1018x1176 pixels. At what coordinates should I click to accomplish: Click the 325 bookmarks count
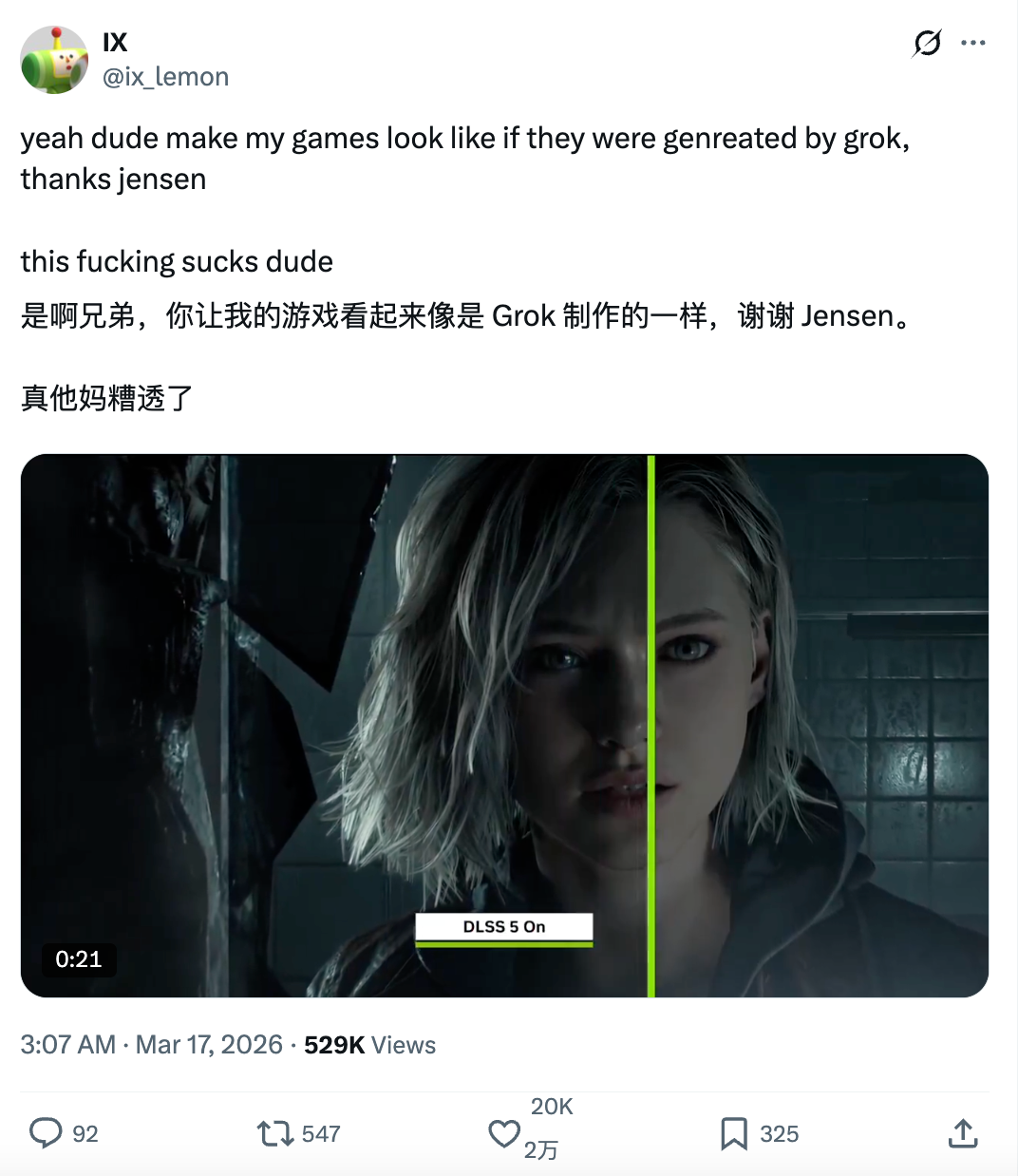(780, 1134)
